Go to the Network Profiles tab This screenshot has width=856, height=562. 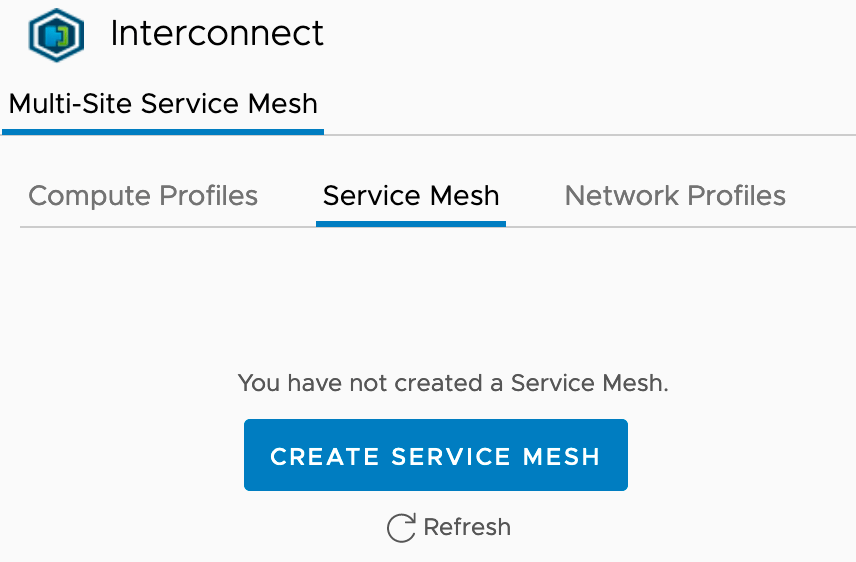pyautogui.click(x=675, y=196)
